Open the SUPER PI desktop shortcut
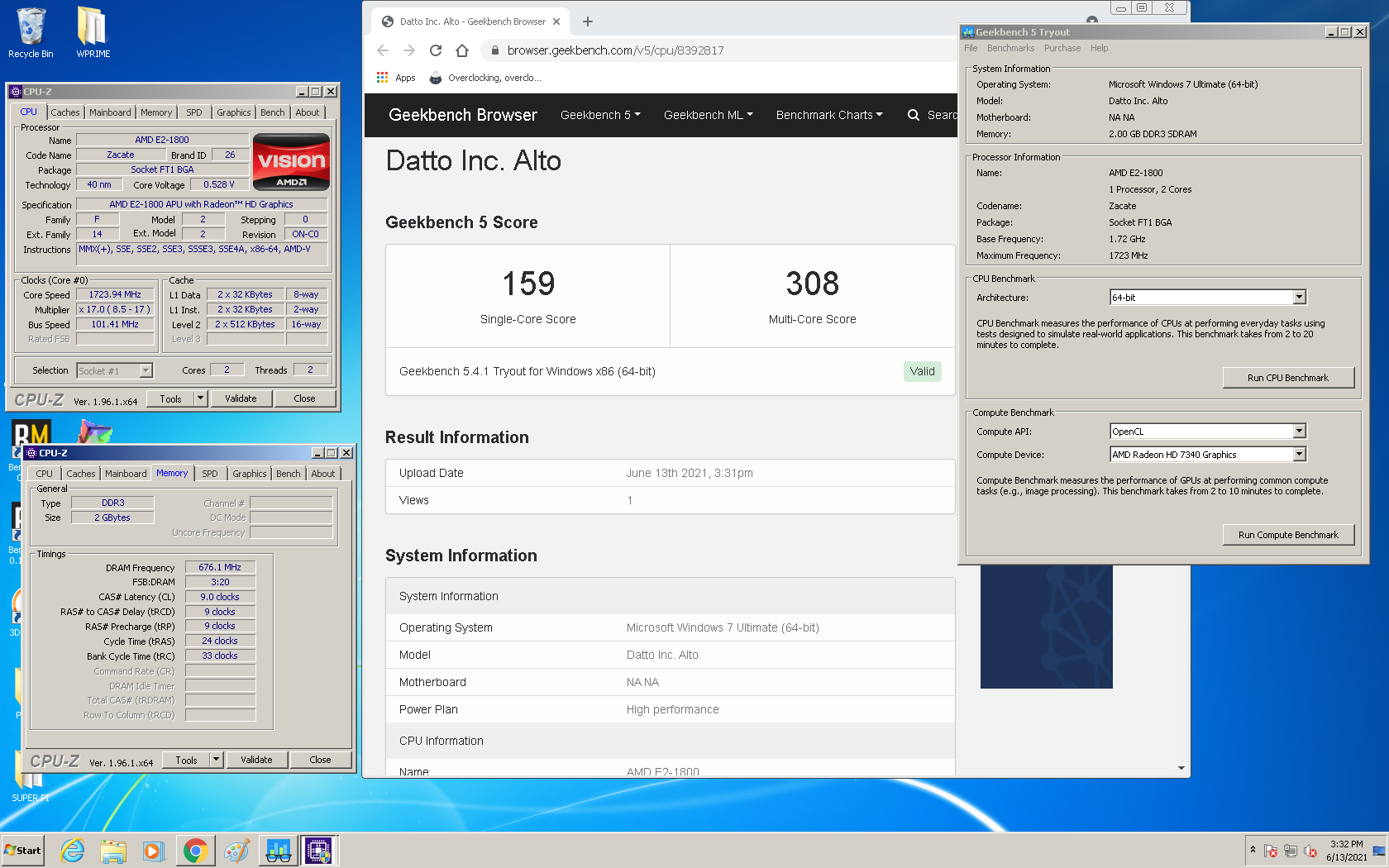This screenshot has height=868, width=1389. click(x=30, y=777)
